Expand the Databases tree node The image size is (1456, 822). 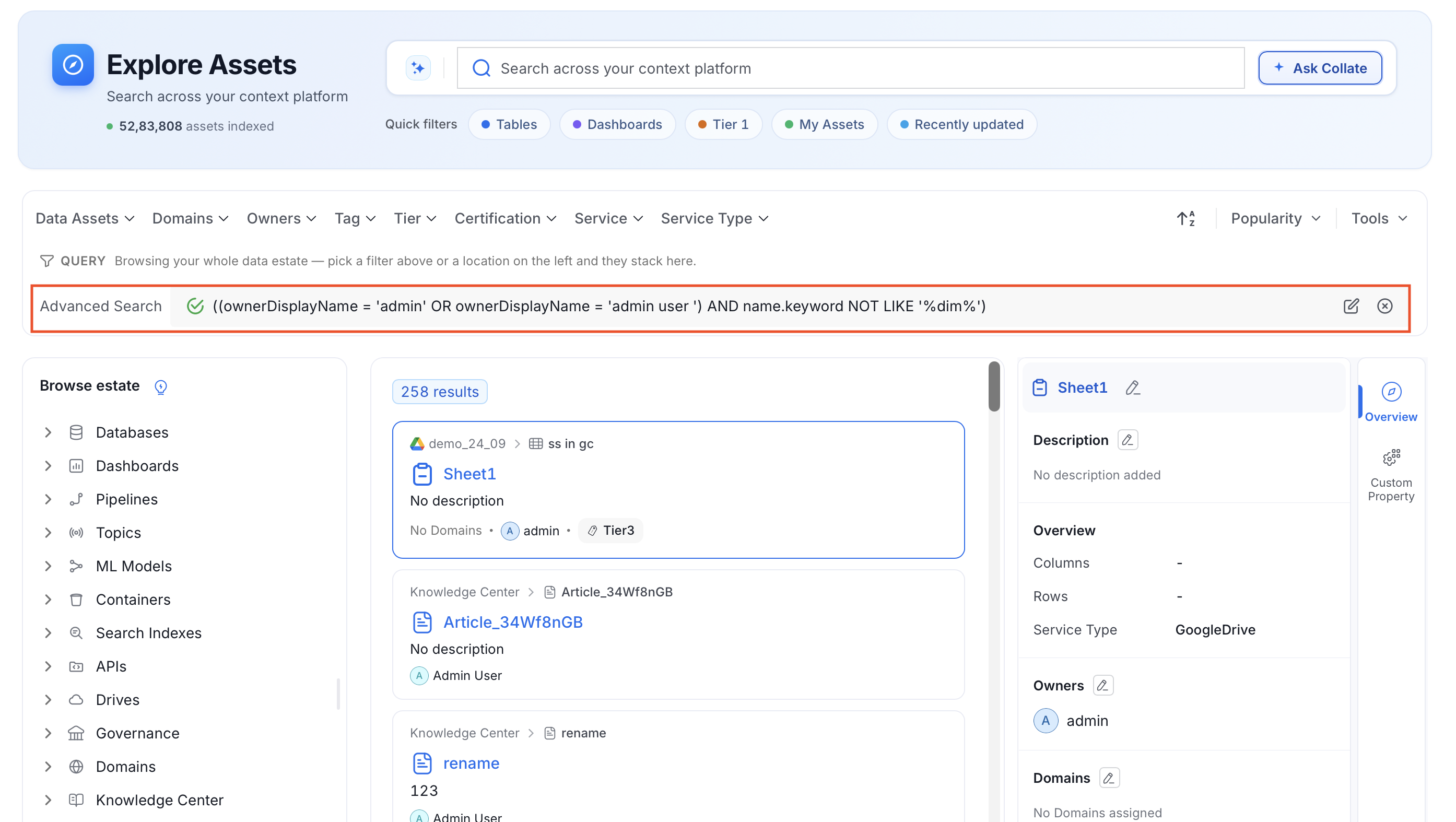[48, 432]
